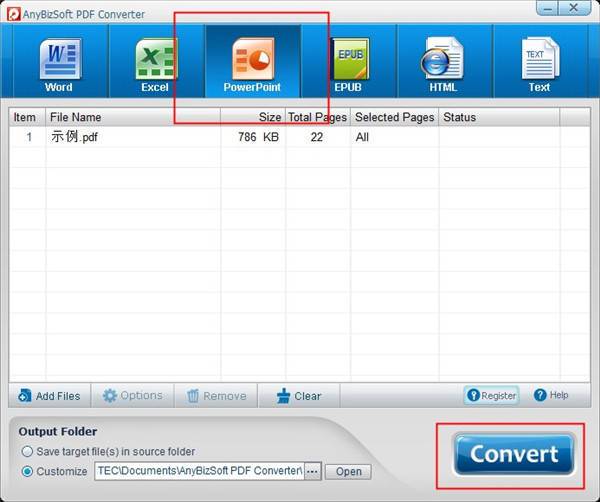Choose the Text output format
This screenshot has height=502, width=600.
pos(540,61)
